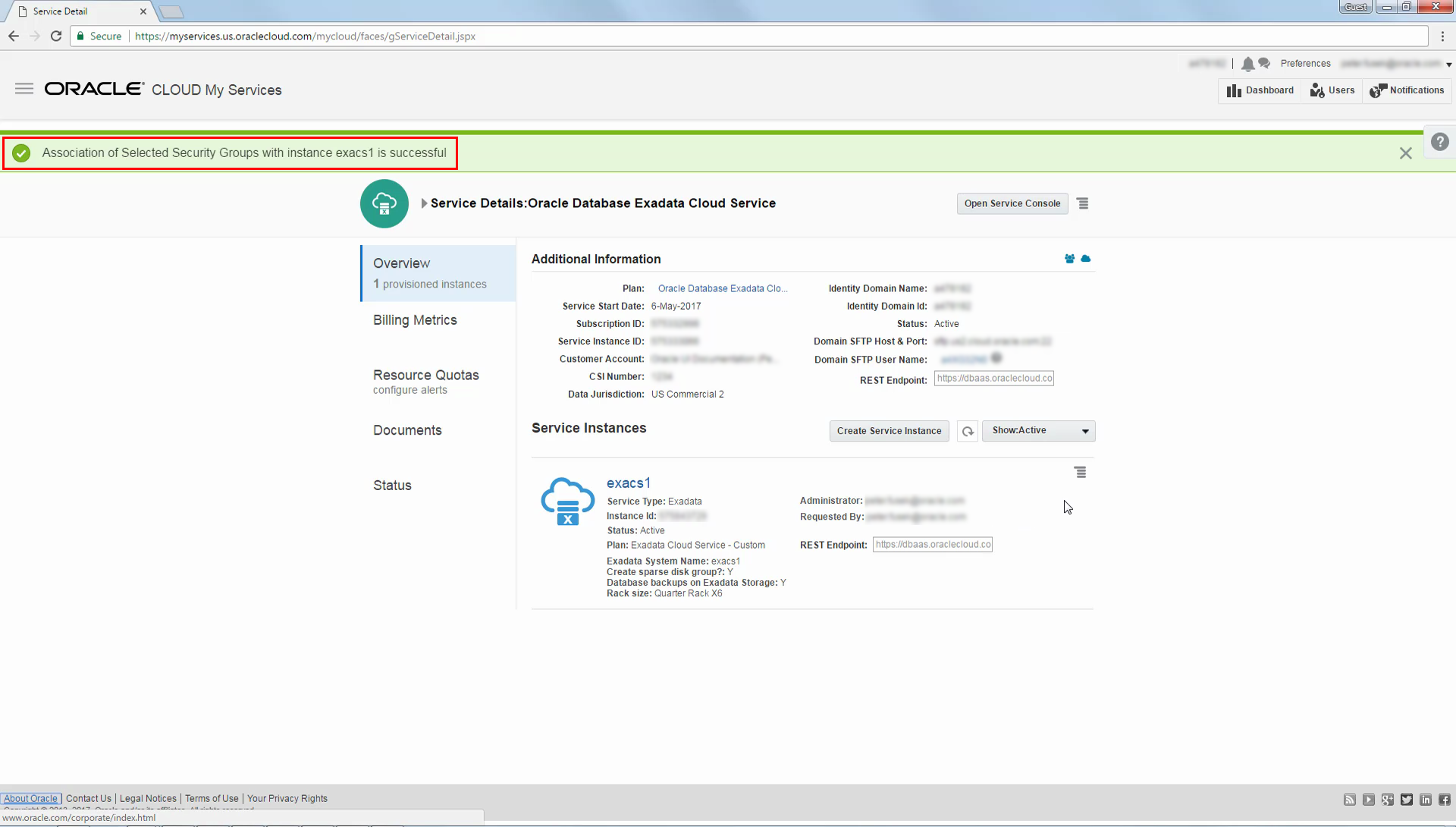
Task: Open the Twitter icon in footer
Action: (x=1407, y=800)
